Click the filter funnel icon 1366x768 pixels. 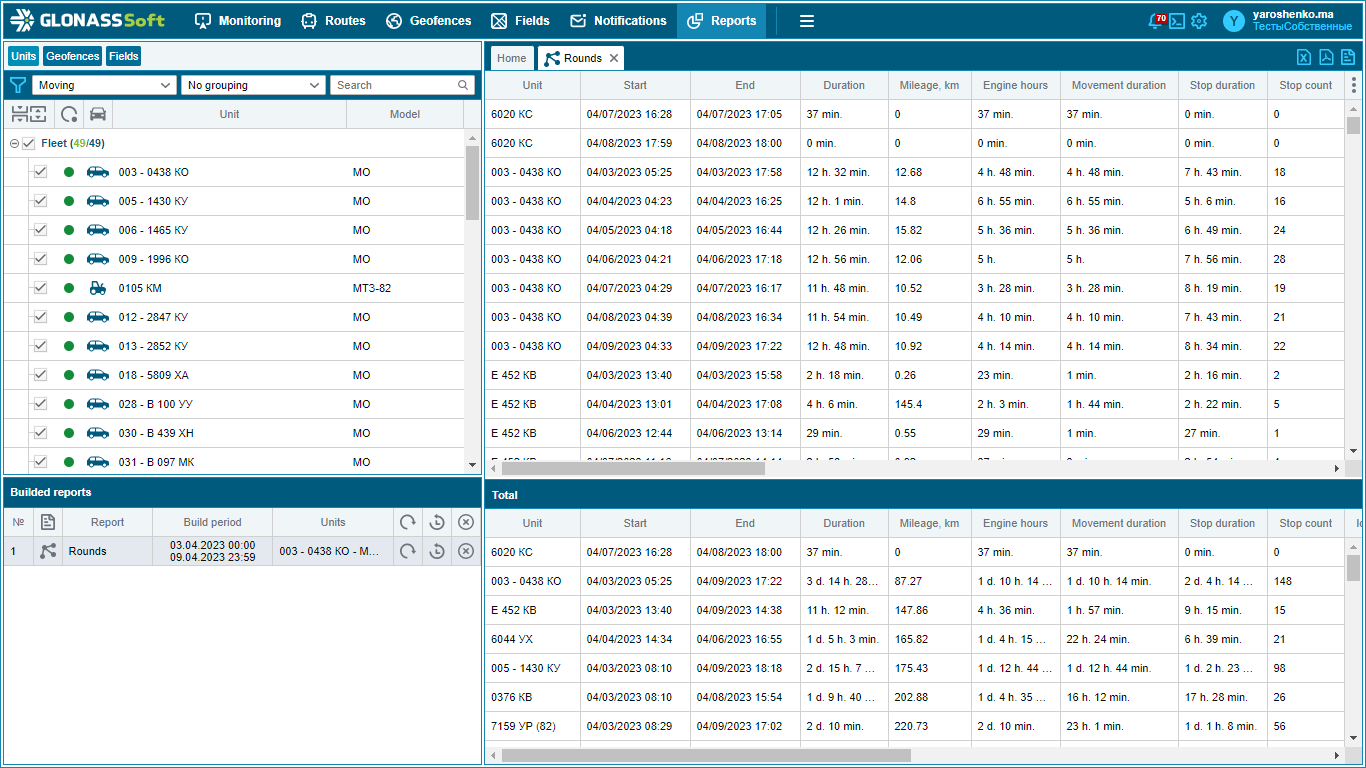(18, 85)
